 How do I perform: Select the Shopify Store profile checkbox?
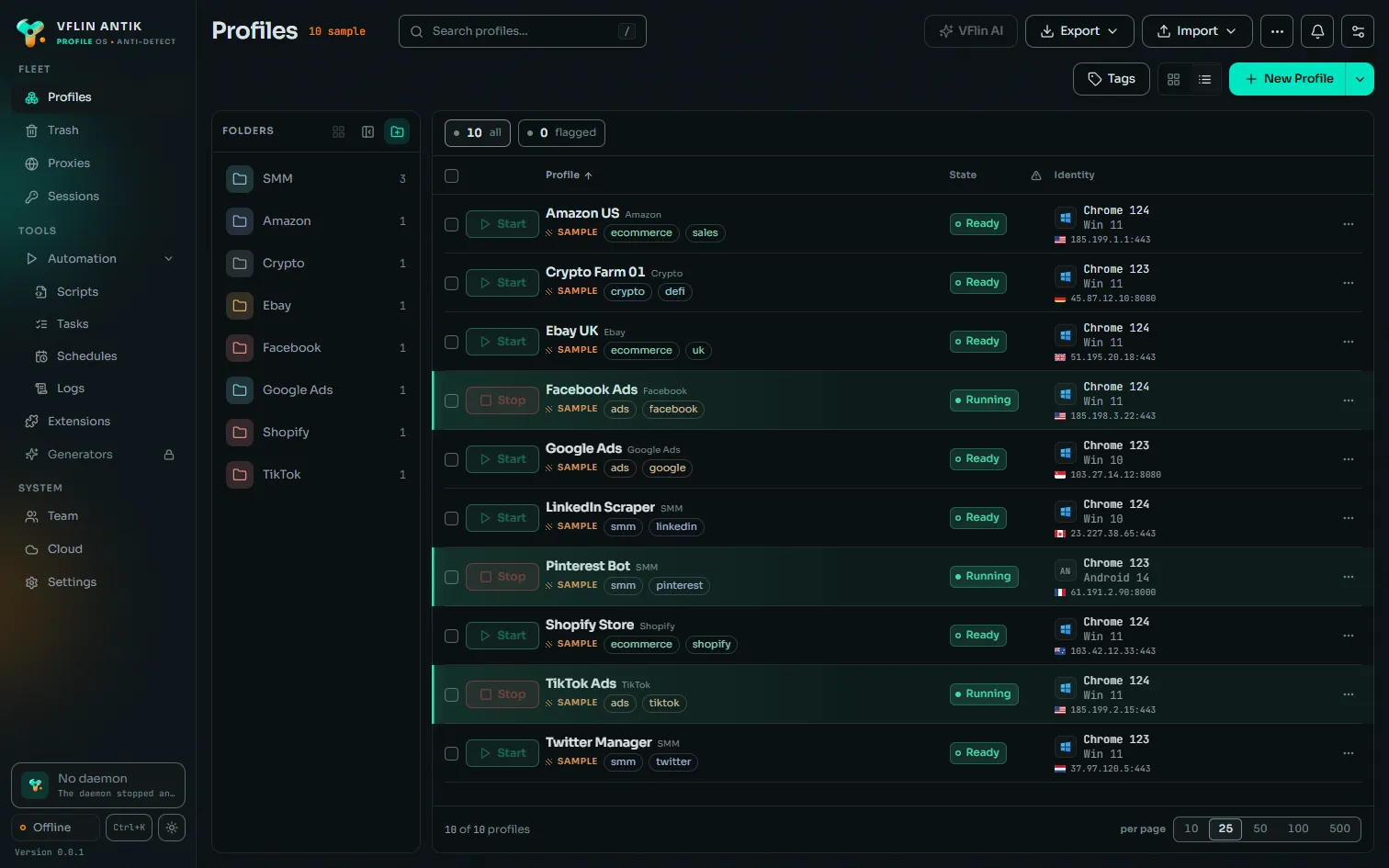pos(451,636)
